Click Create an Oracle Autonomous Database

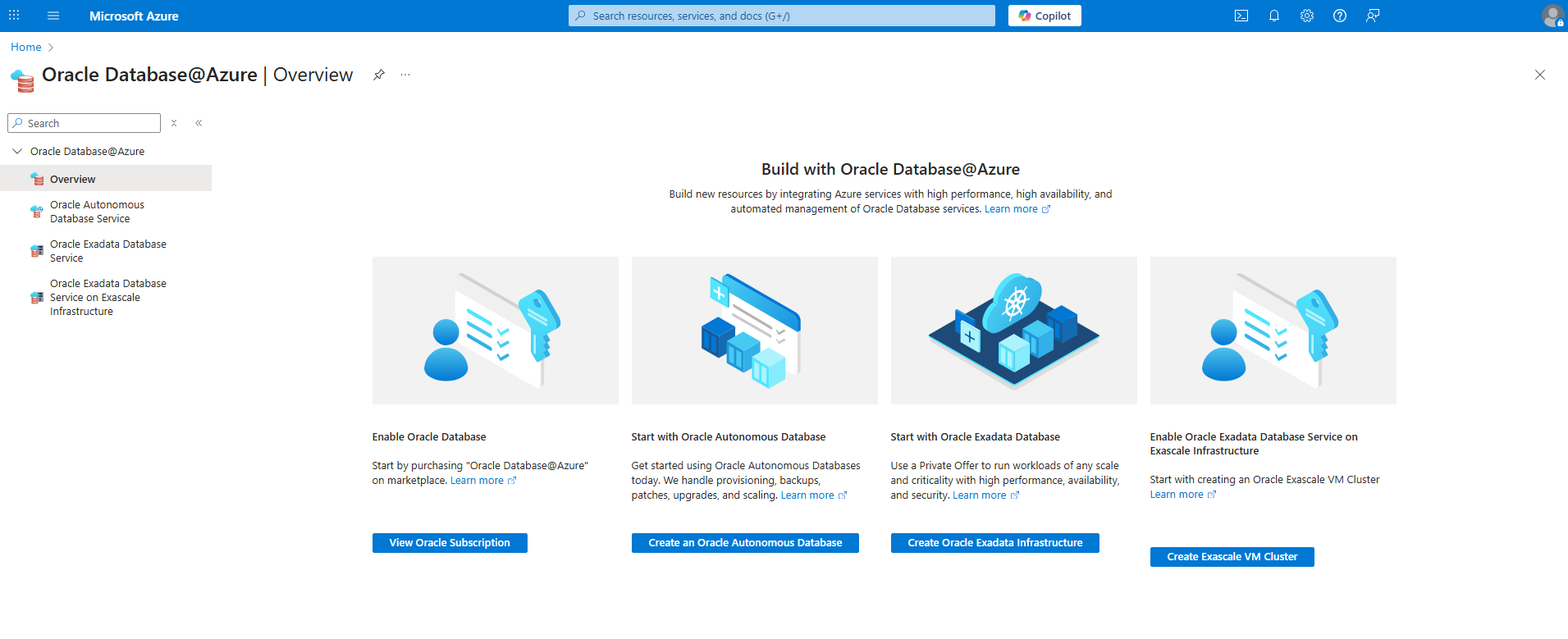[745, 543]
